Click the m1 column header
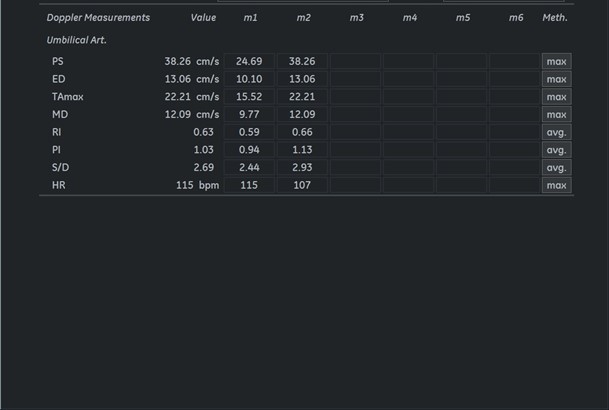The height and width of the screenshot is (410, 609). pos(251,17)
